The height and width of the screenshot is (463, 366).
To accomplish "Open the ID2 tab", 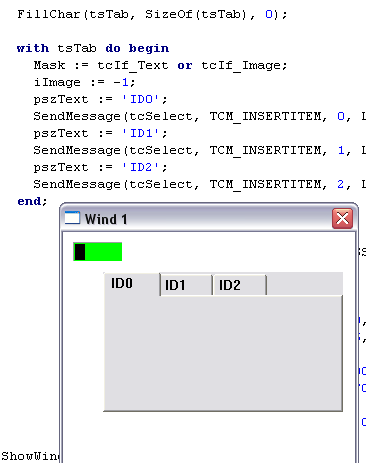I will [x=240, y=285].
